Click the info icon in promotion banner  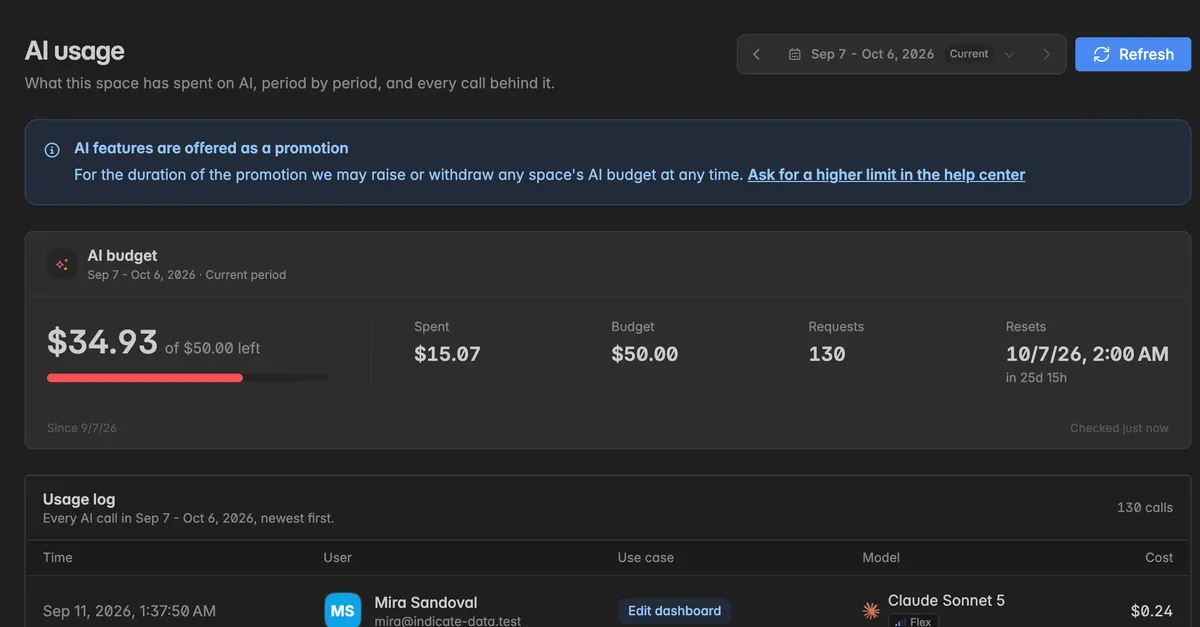52,150
